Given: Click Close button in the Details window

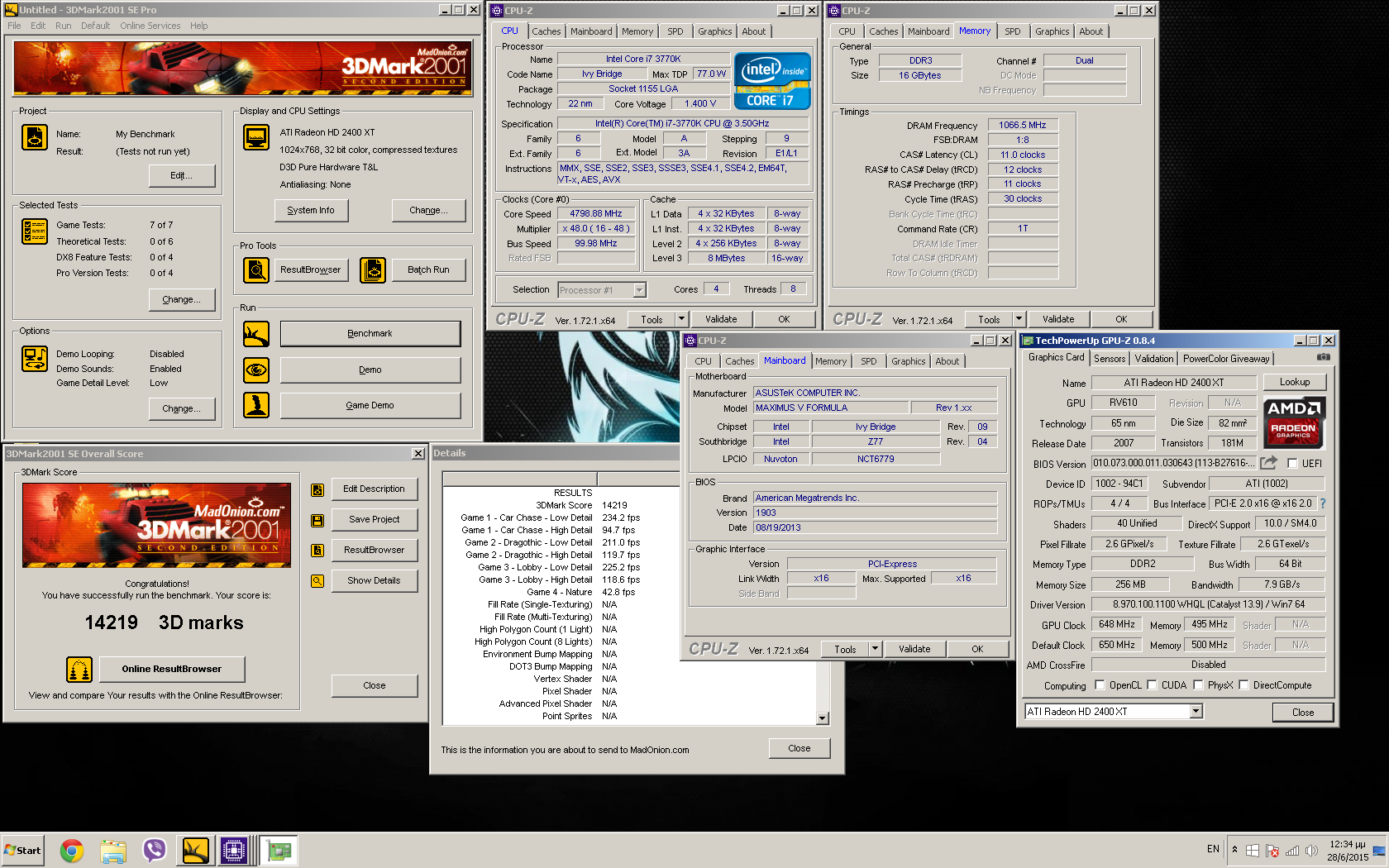Looking at the screenshot, I should pos(800,748).
